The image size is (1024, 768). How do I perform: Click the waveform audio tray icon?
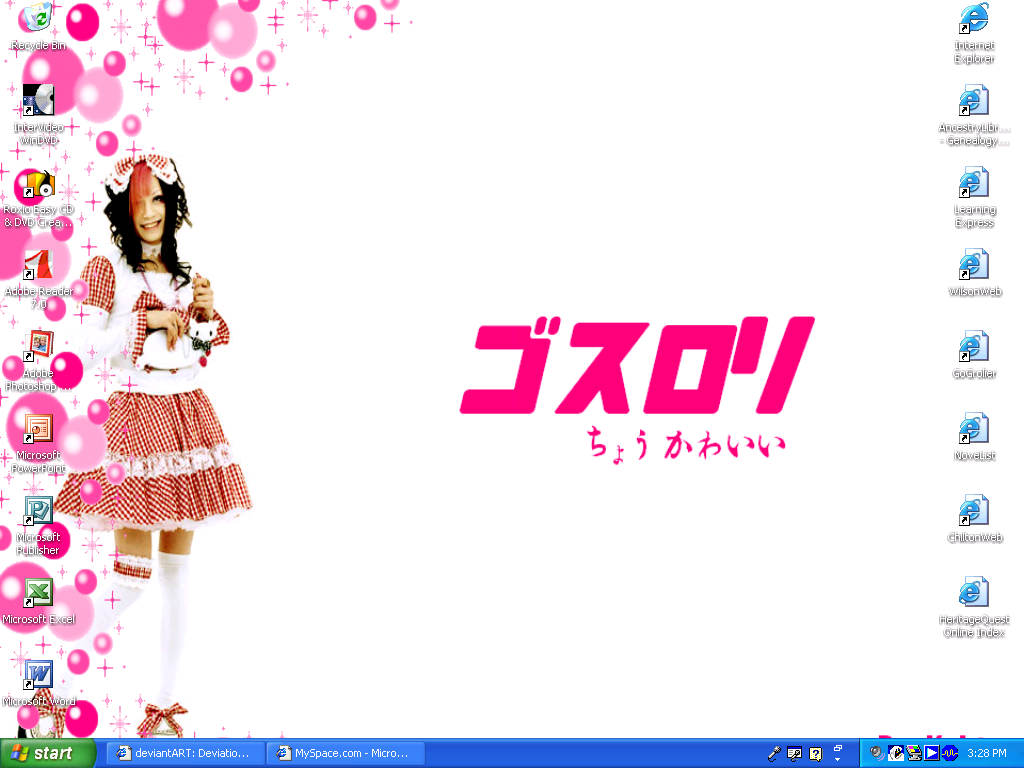point(950,754)
